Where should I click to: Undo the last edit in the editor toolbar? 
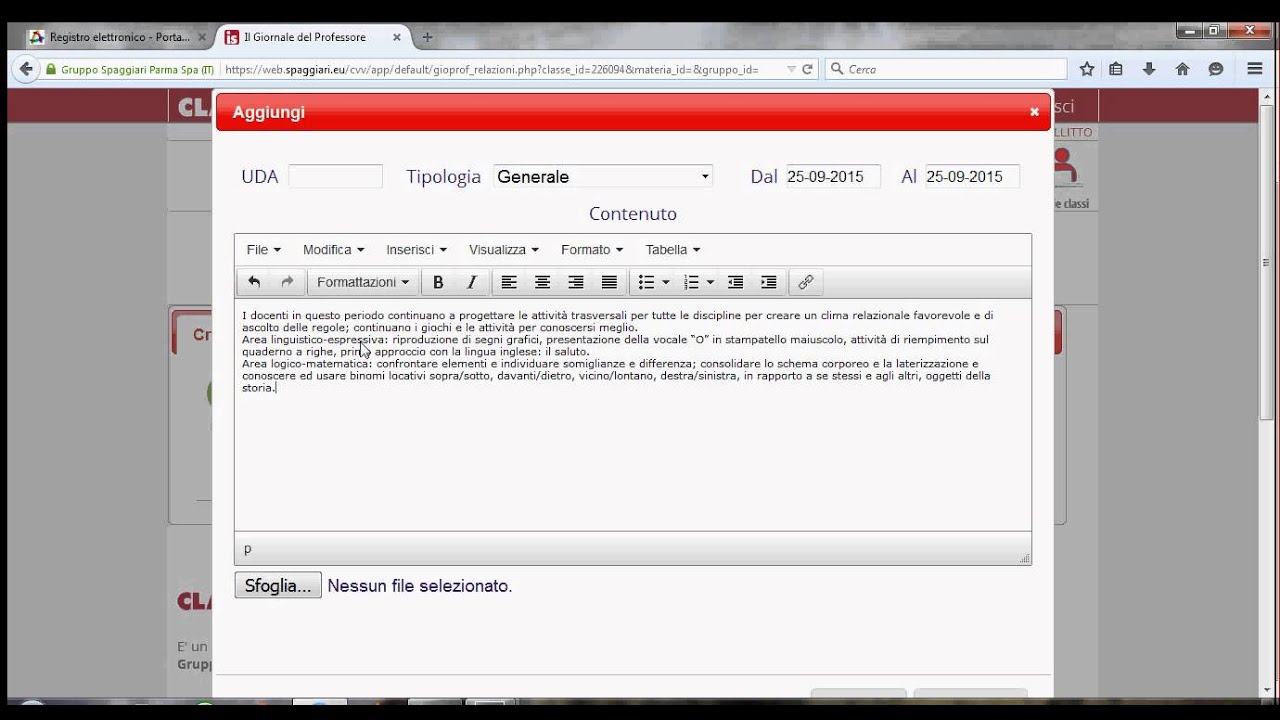tap(254, 282)
